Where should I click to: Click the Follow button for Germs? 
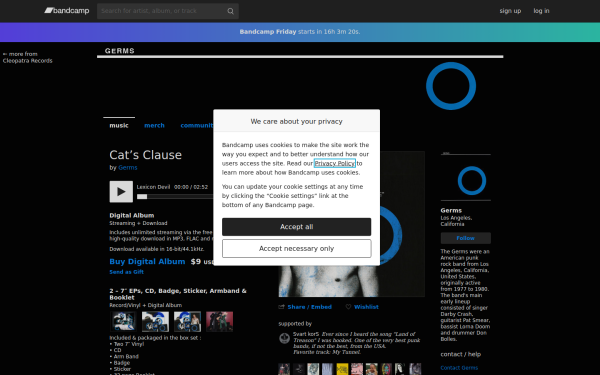(x=466, y=238)
